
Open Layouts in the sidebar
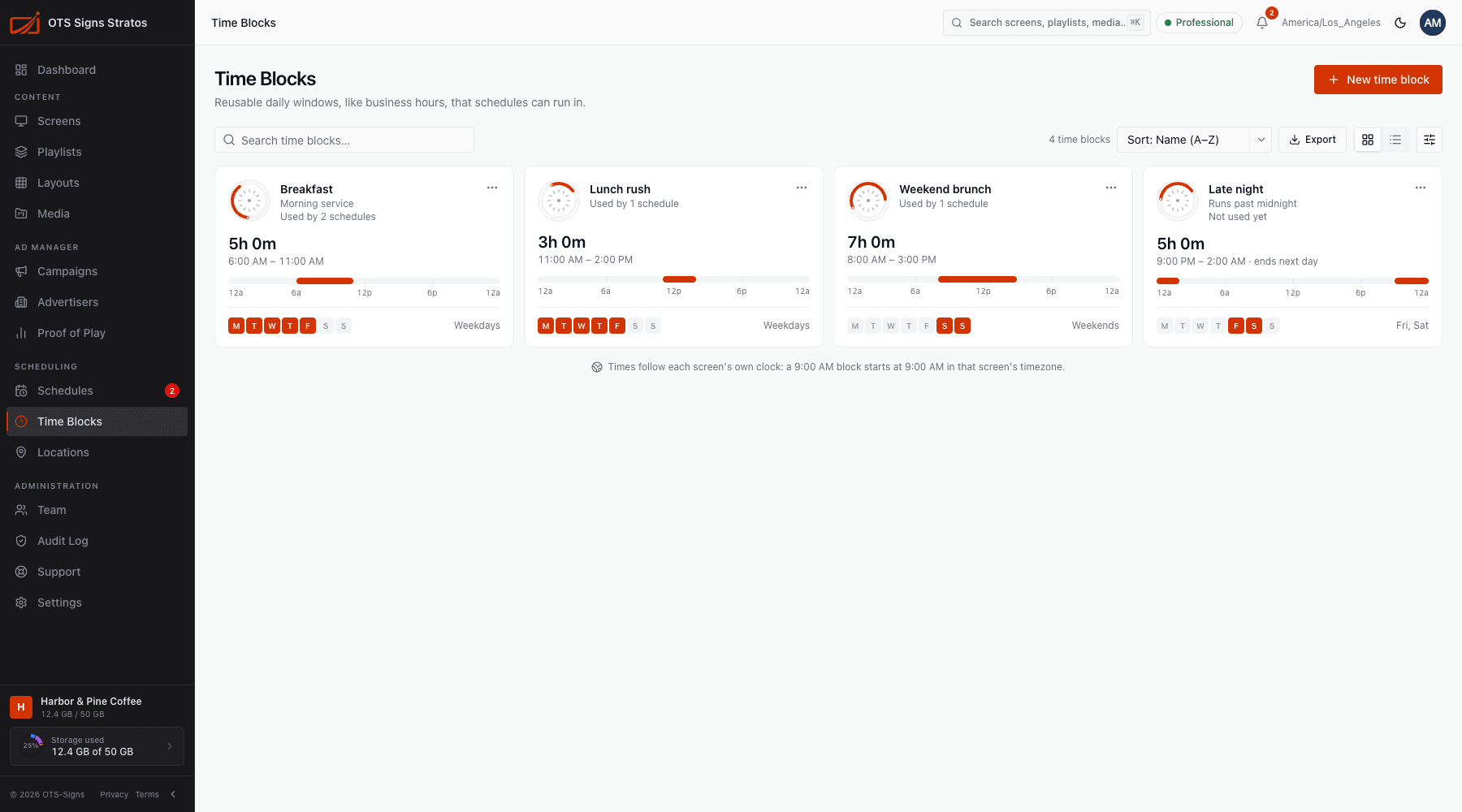tap(97, 183)
